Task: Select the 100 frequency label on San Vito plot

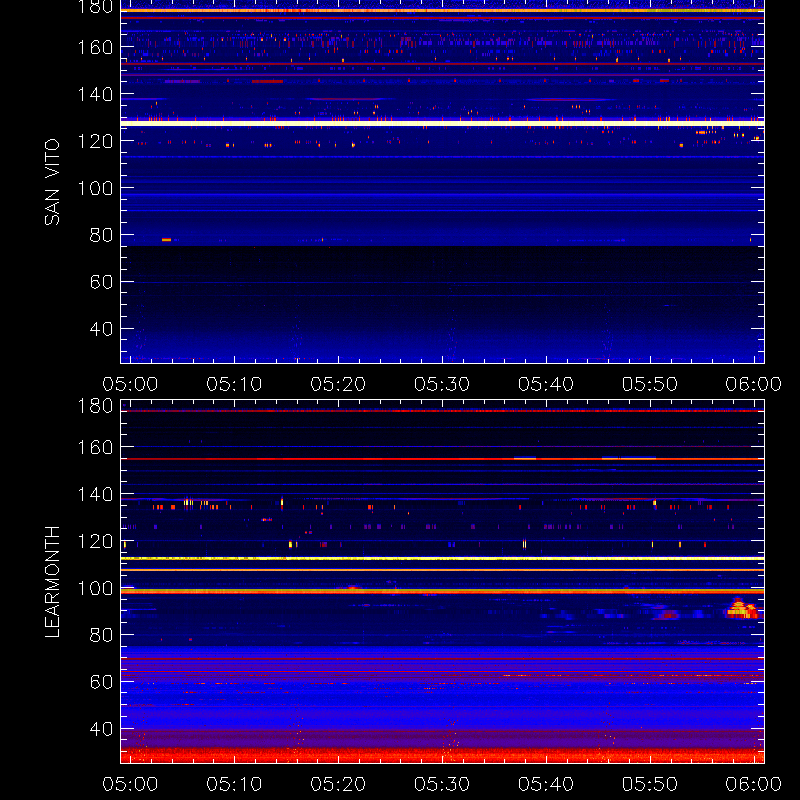Action: coord(95,188)
